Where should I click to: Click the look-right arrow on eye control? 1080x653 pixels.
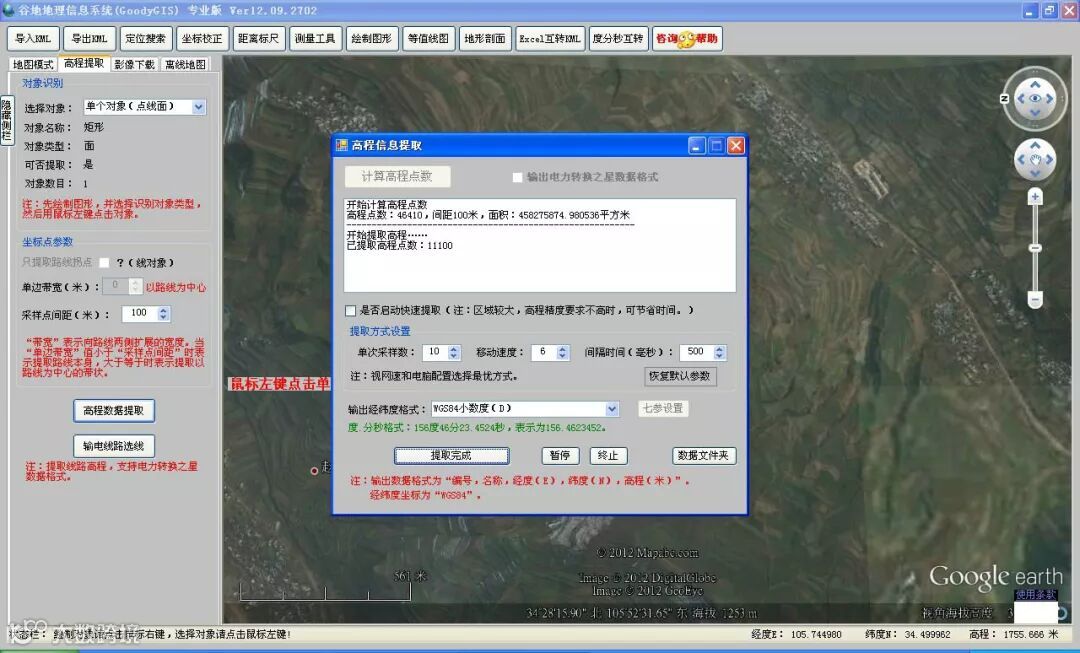(1050, 99)
